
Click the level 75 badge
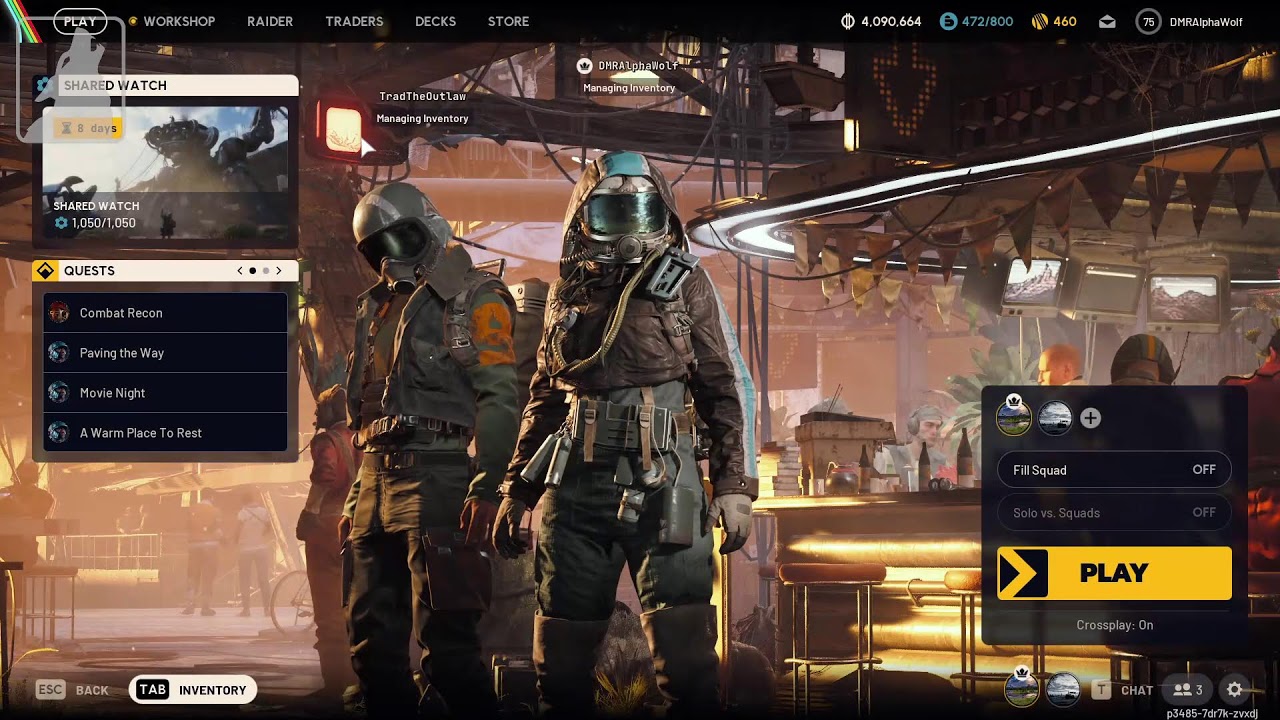tap(1148, 21)
